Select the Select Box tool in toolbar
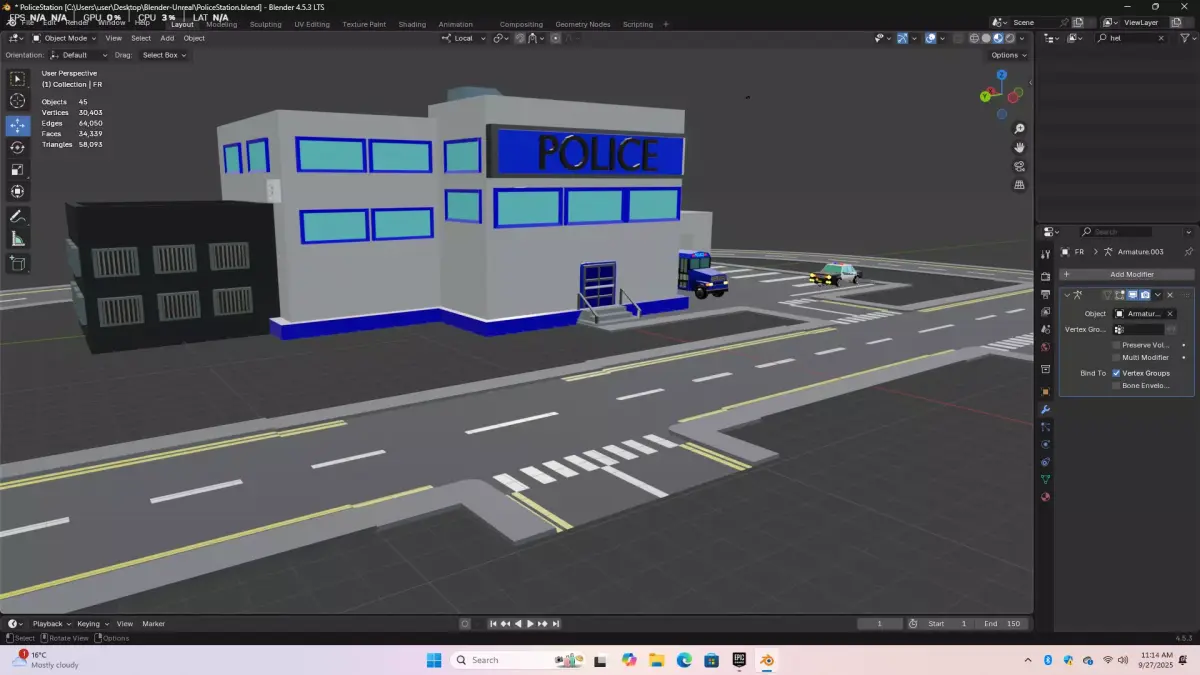 point(17,78)
